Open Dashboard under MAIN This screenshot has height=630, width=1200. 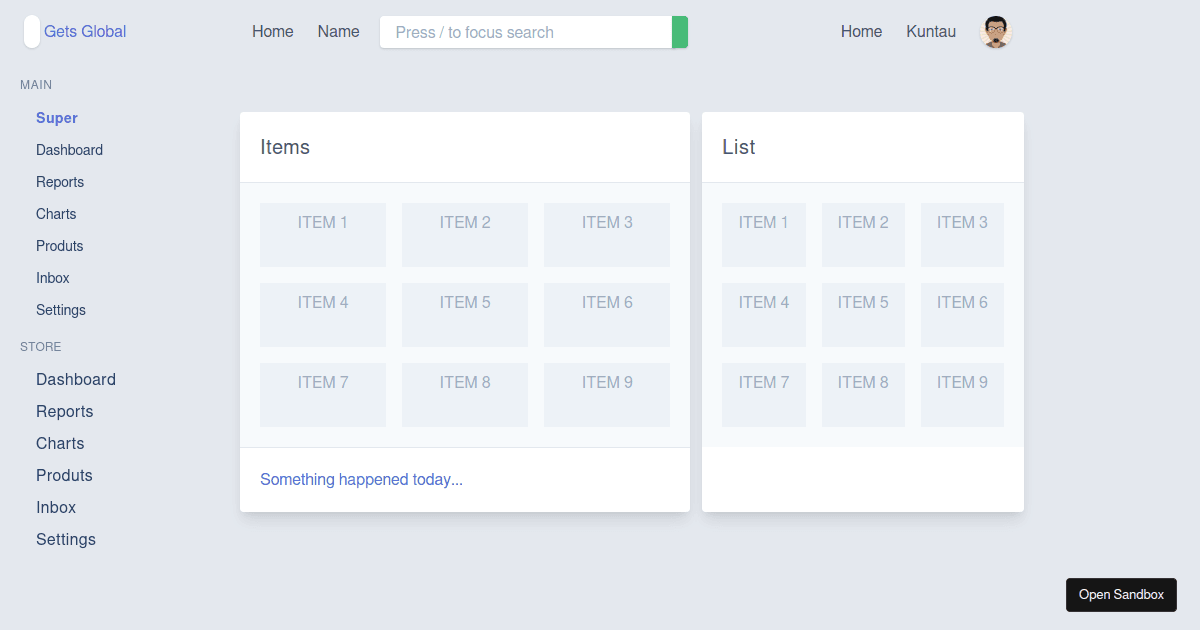(69, 149)
